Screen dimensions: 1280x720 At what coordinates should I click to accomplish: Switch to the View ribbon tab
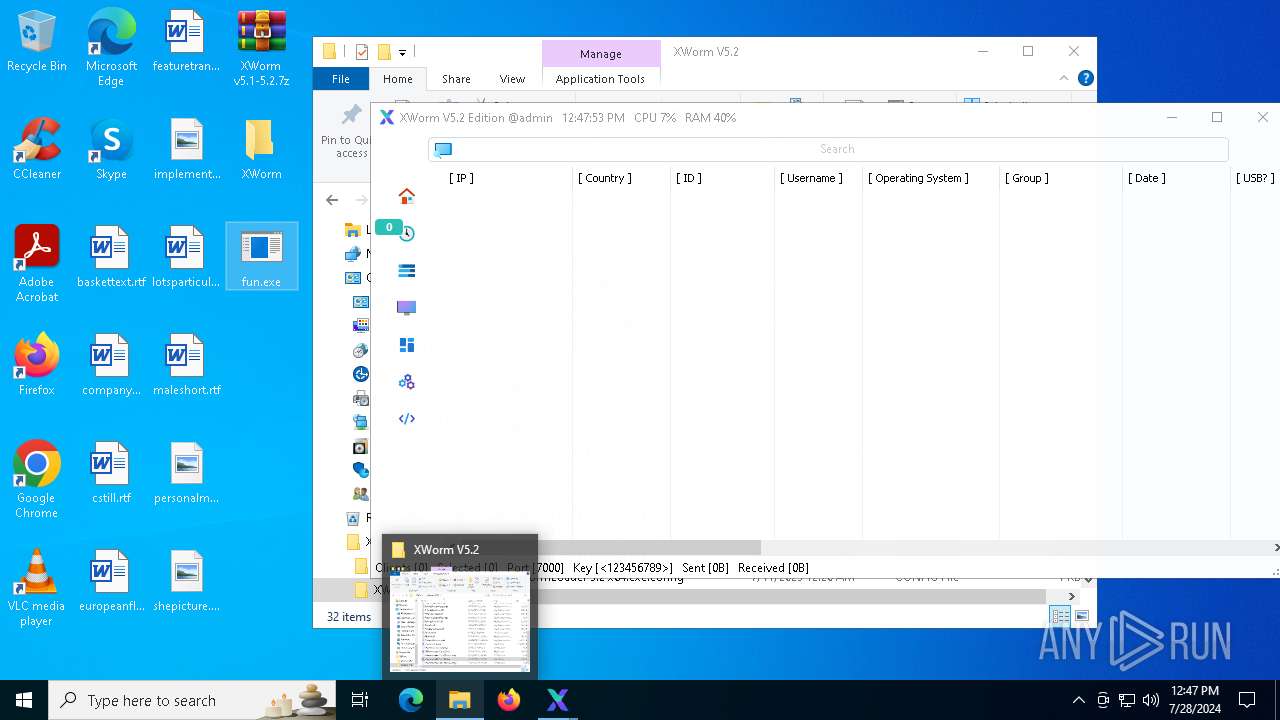pyautogui.click(x=512, y=79)
